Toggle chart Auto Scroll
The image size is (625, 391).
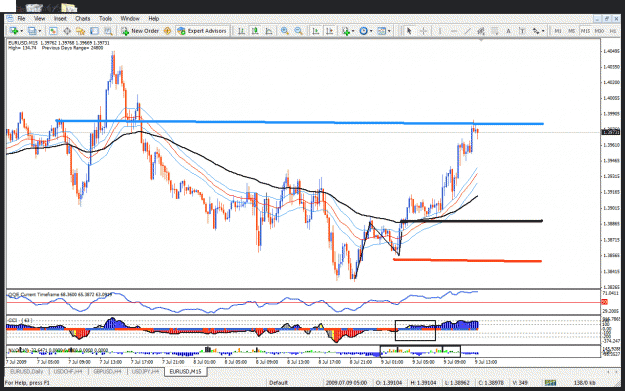(x=316, y=31)
